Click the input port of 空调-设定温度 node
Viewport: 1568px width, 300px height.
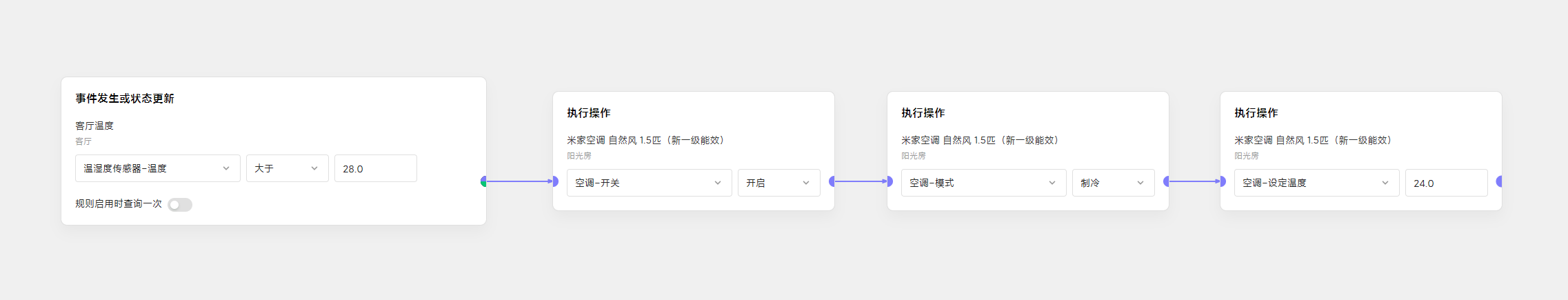coord(1223,181)
